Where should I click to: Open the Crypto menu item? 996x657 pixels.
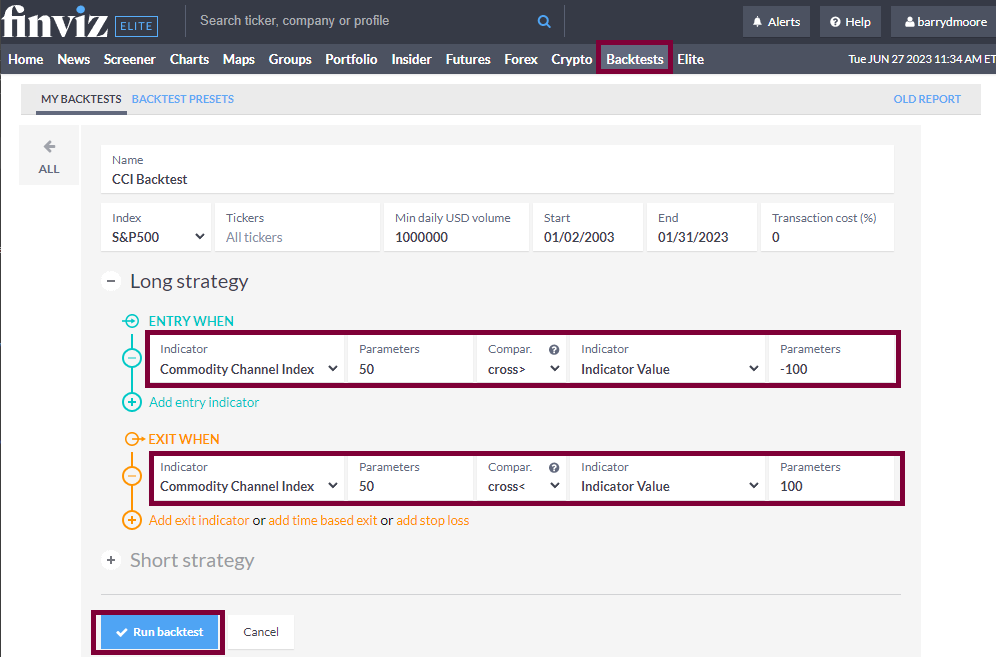coord(571,59)
